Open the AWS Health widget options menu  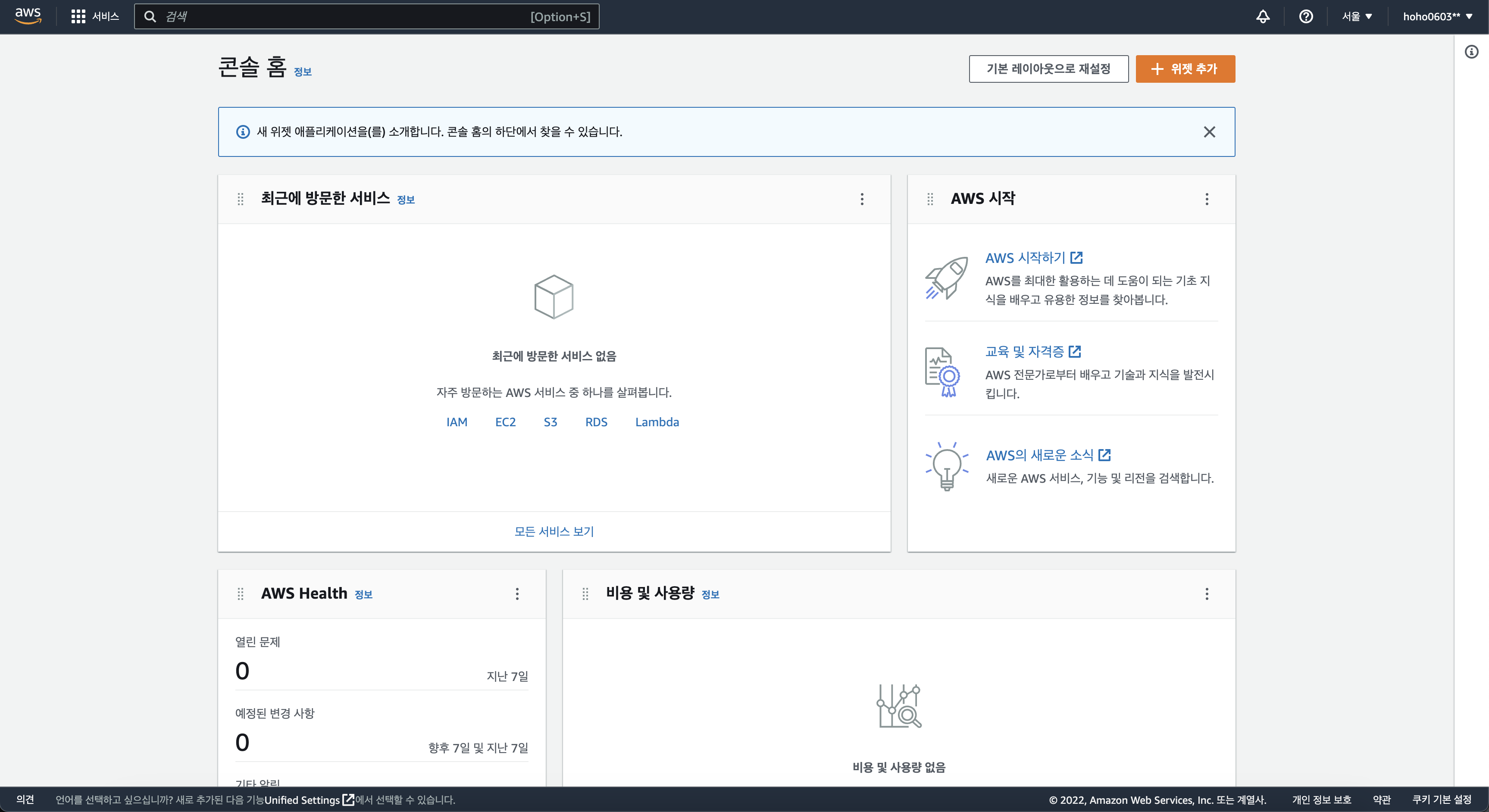click(517, 593)
